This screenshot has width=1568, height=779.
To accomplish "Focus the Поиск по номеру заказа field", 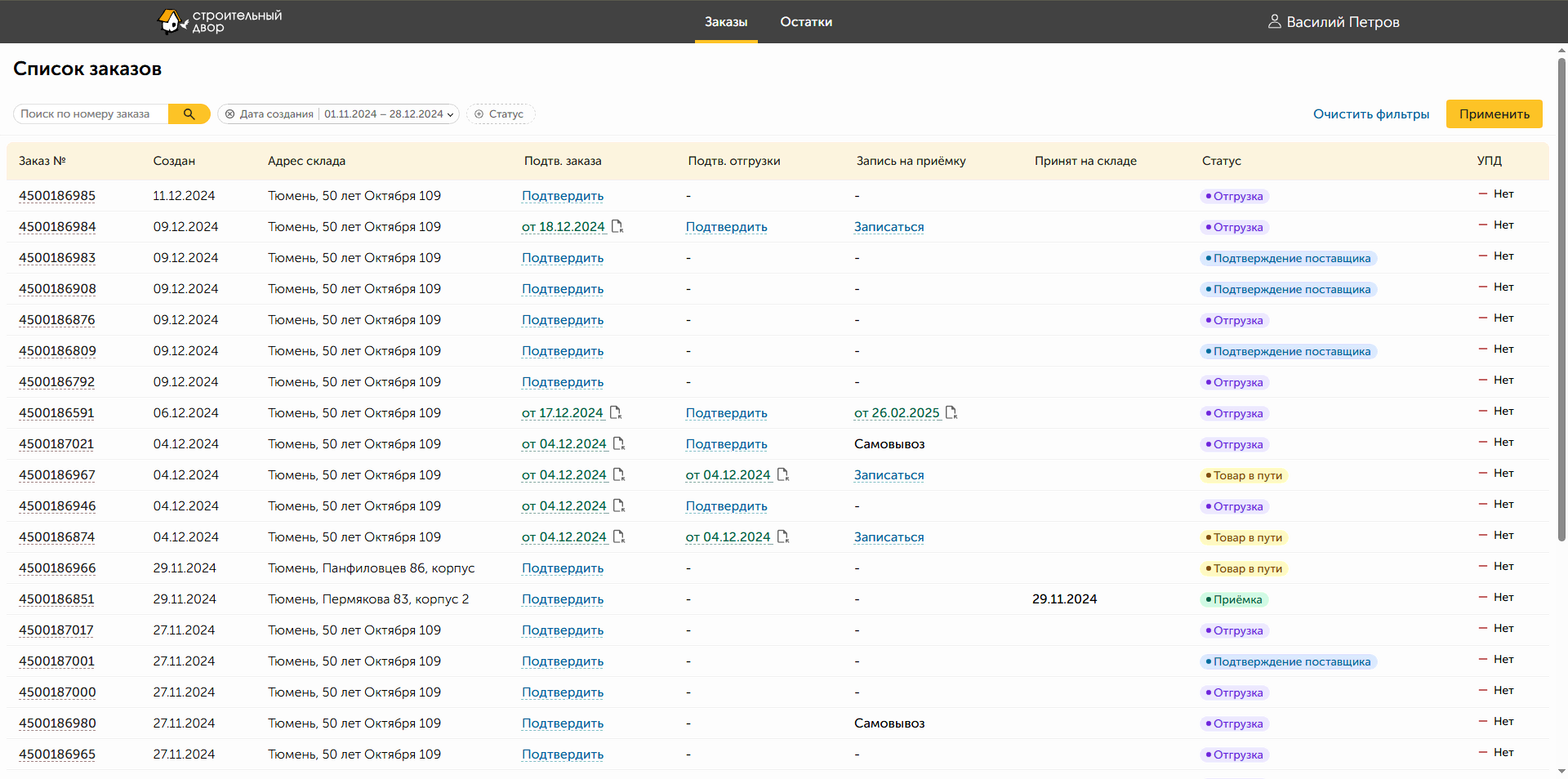I will tap(90, 114).
